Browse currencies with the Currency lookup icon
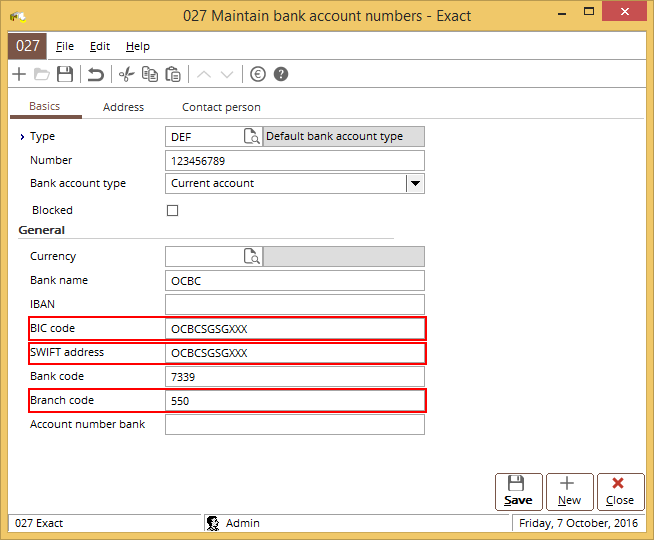654x540 pixels. pyautogui.click(x=252, y=257)
